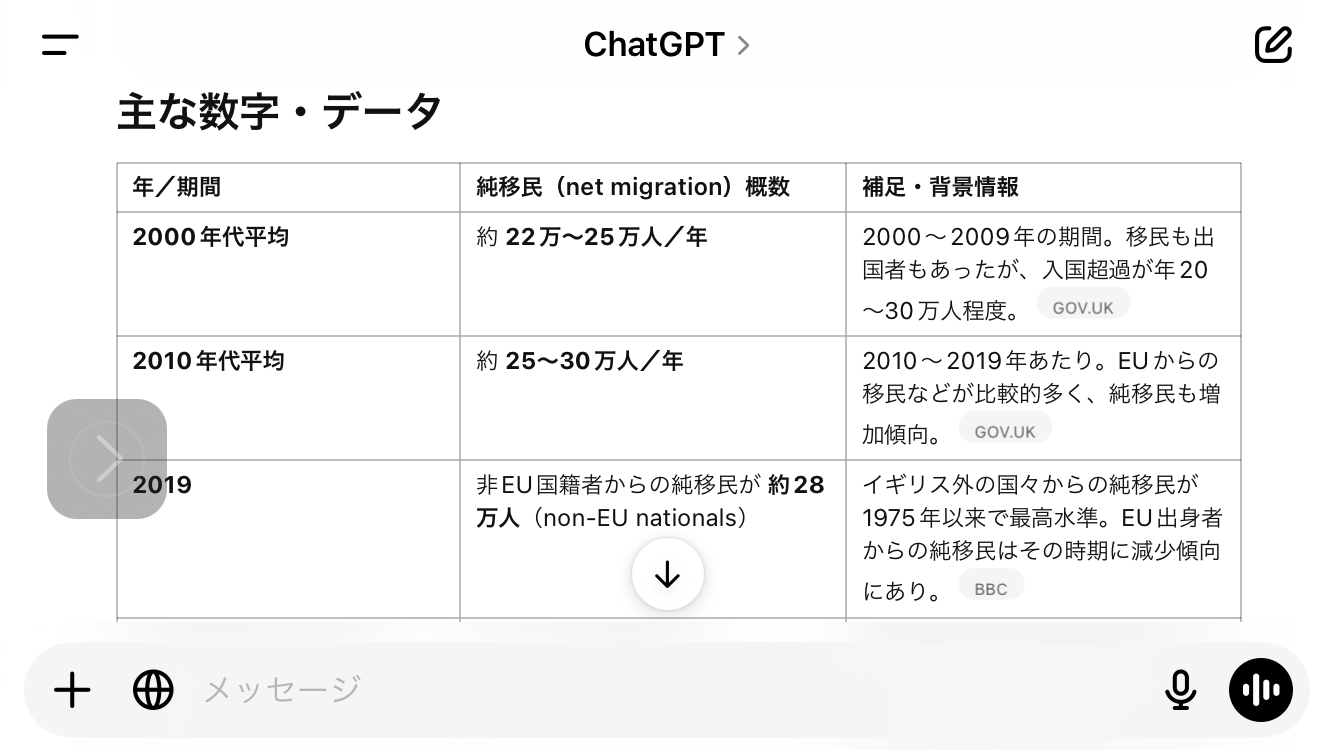This screenshot has width=1334, height=750.
Task: Tap the 主な数字・データ heading
Action: click(x=279, y=111)
